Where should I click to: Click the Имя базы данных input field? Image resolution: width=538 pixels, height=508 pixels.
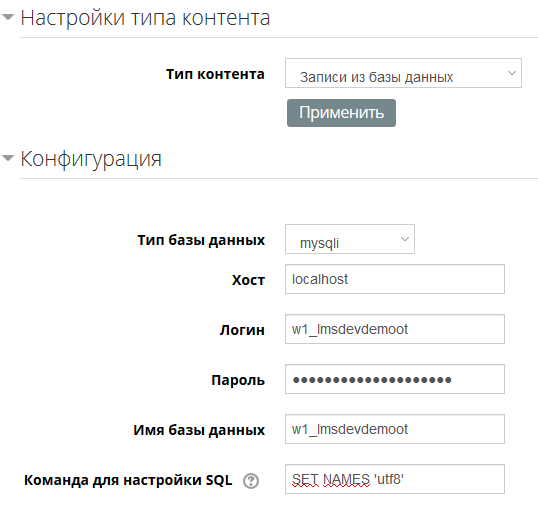pos(395,429)
